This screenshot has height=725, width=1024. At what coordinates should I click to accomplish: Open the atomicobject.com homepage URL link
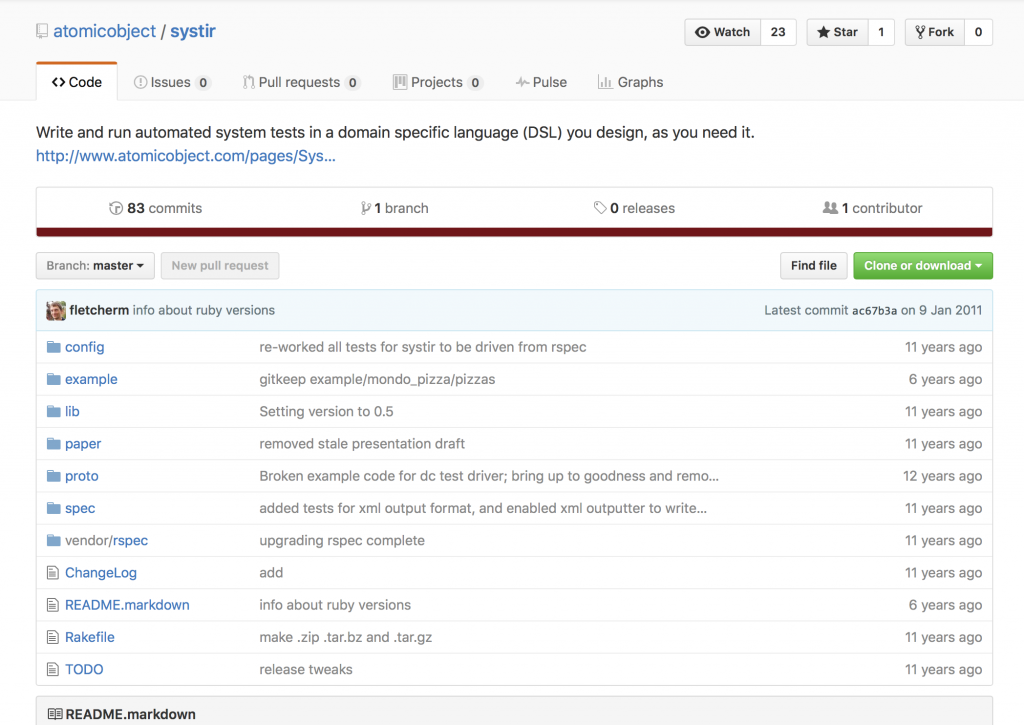(185, 156)
